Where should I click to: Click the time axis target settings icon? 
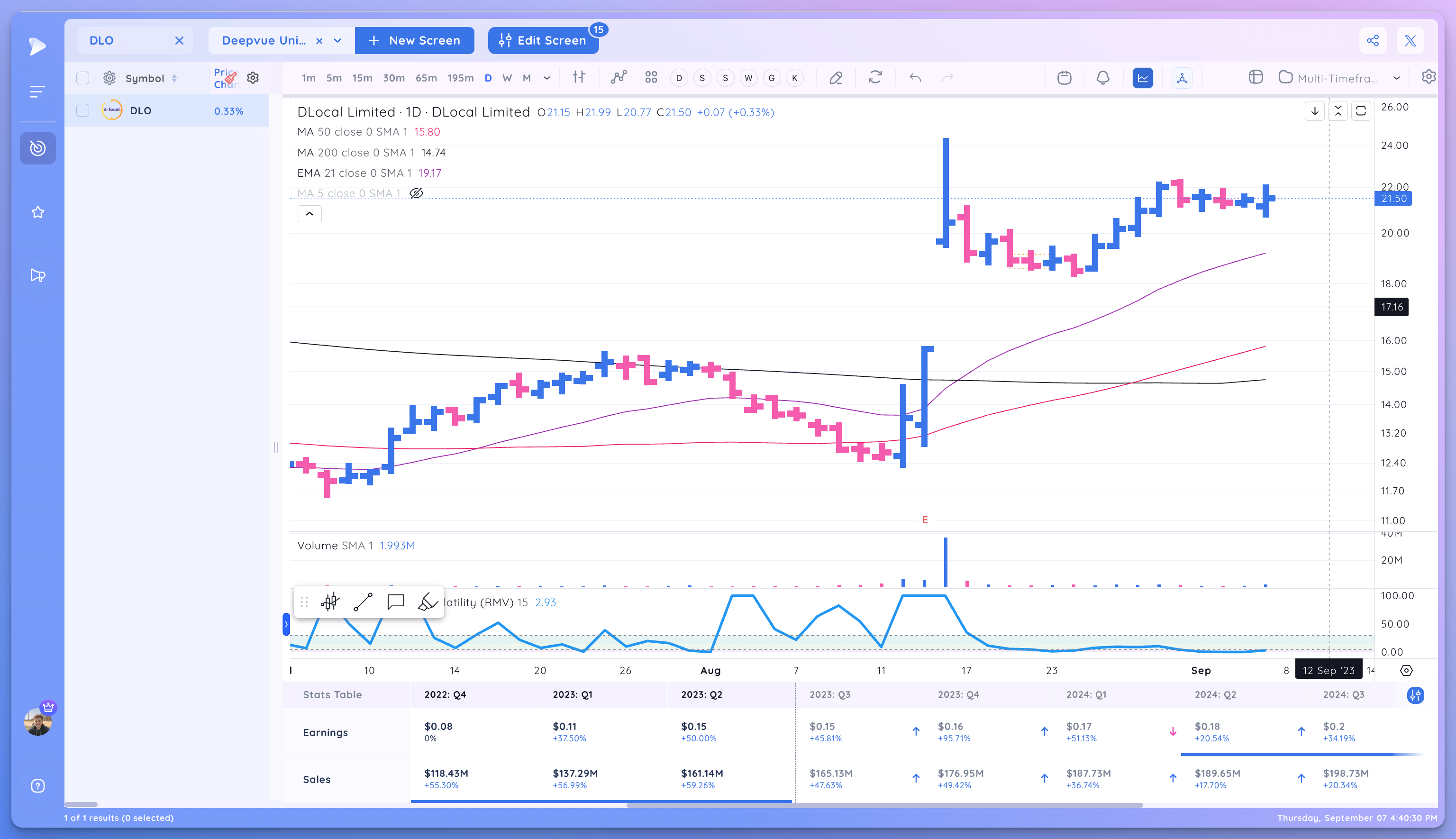point(1406,671)
